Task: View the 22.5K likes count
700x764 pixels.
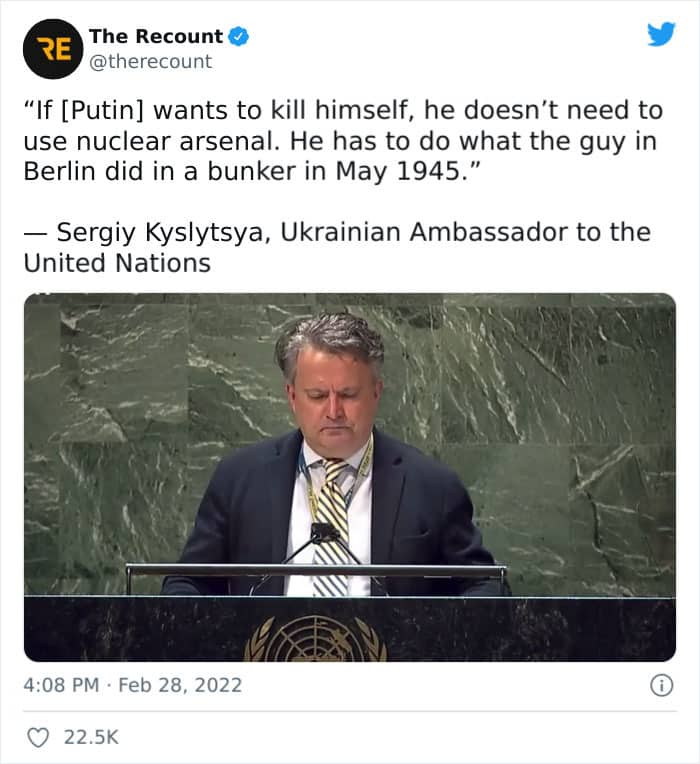Action: pyautogui.click(x=91, y=737)
